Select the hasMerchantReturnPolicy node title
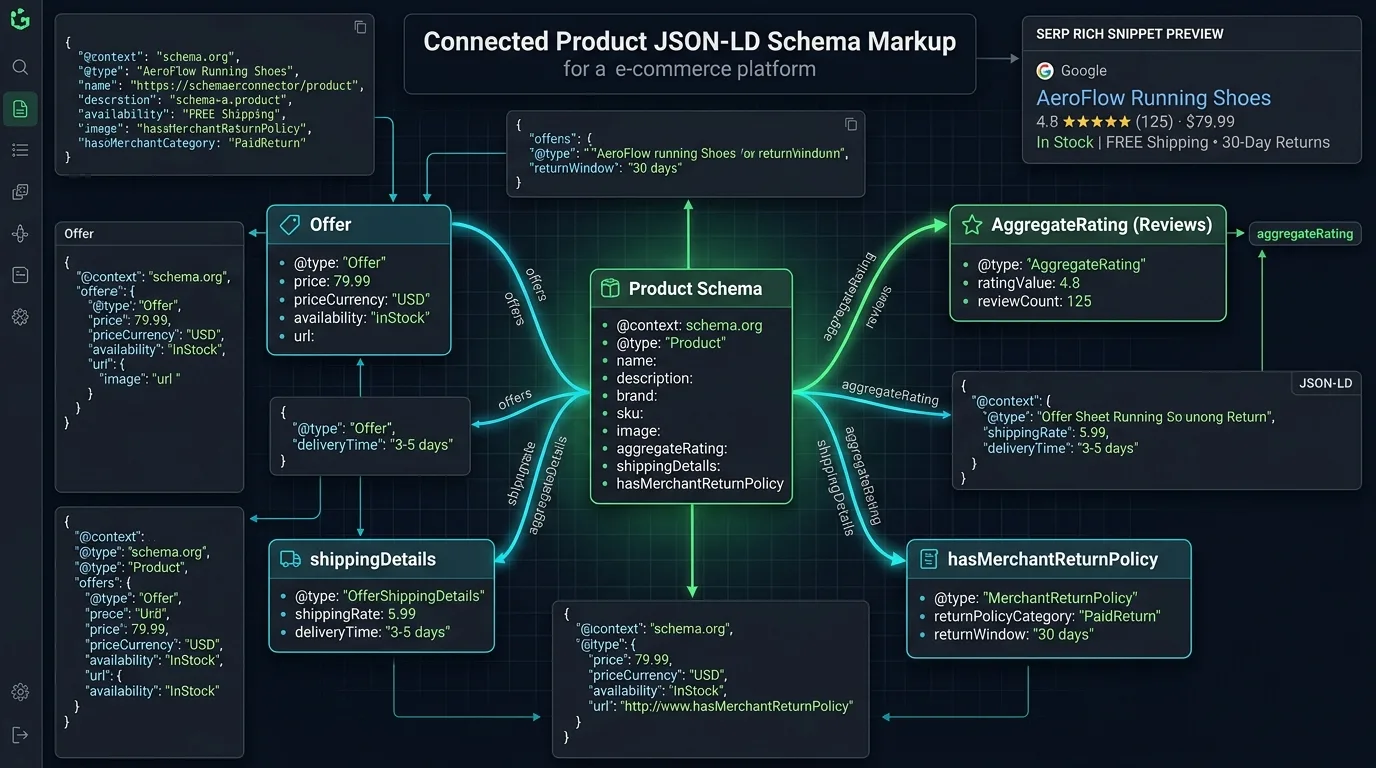The image size is (1376, 768). pyautogui.click(x=1053, y=559)
